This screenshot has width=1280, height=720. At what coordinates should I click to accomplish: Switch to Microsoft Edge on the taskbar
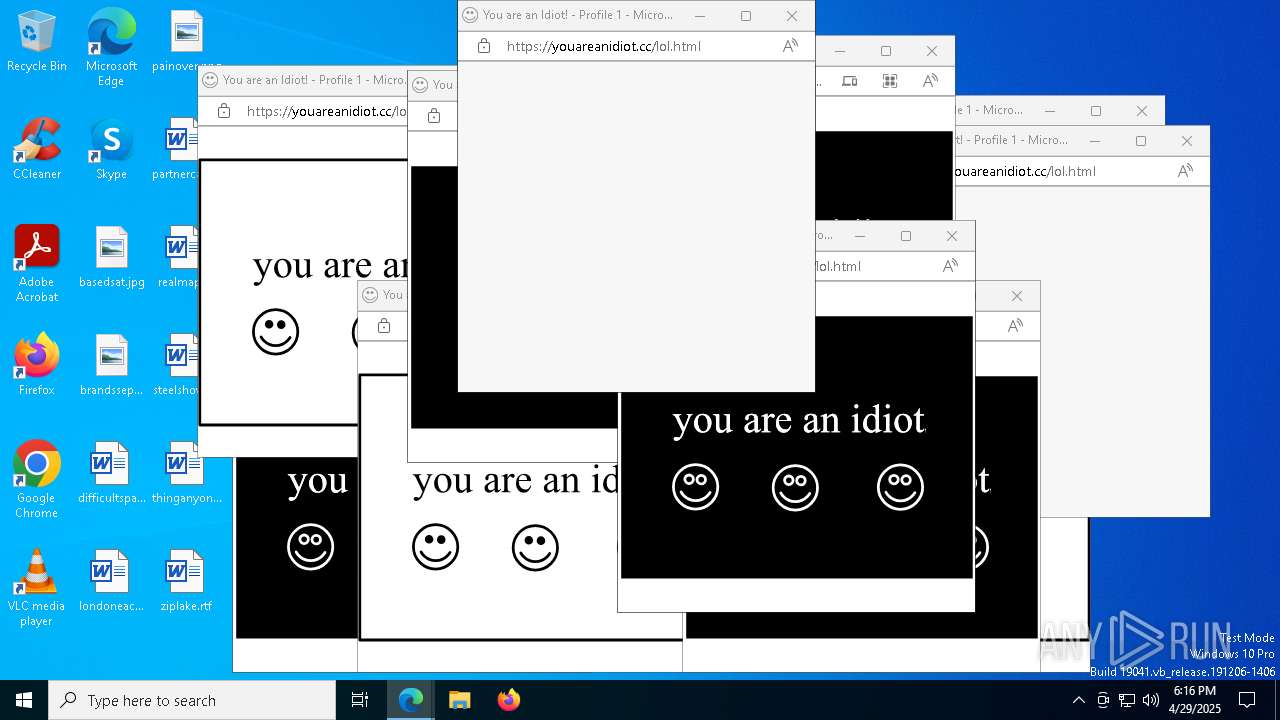coord(411,700)
